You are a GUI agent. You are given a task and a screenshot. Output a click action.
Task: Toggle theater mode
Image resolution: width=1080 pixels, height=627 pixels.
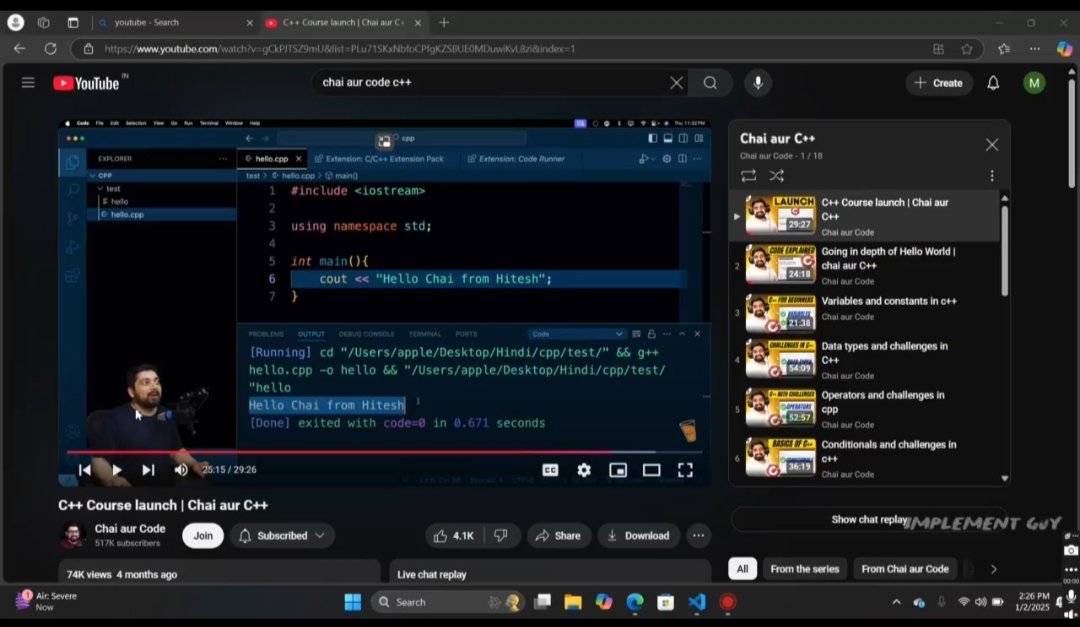point(652,470)
